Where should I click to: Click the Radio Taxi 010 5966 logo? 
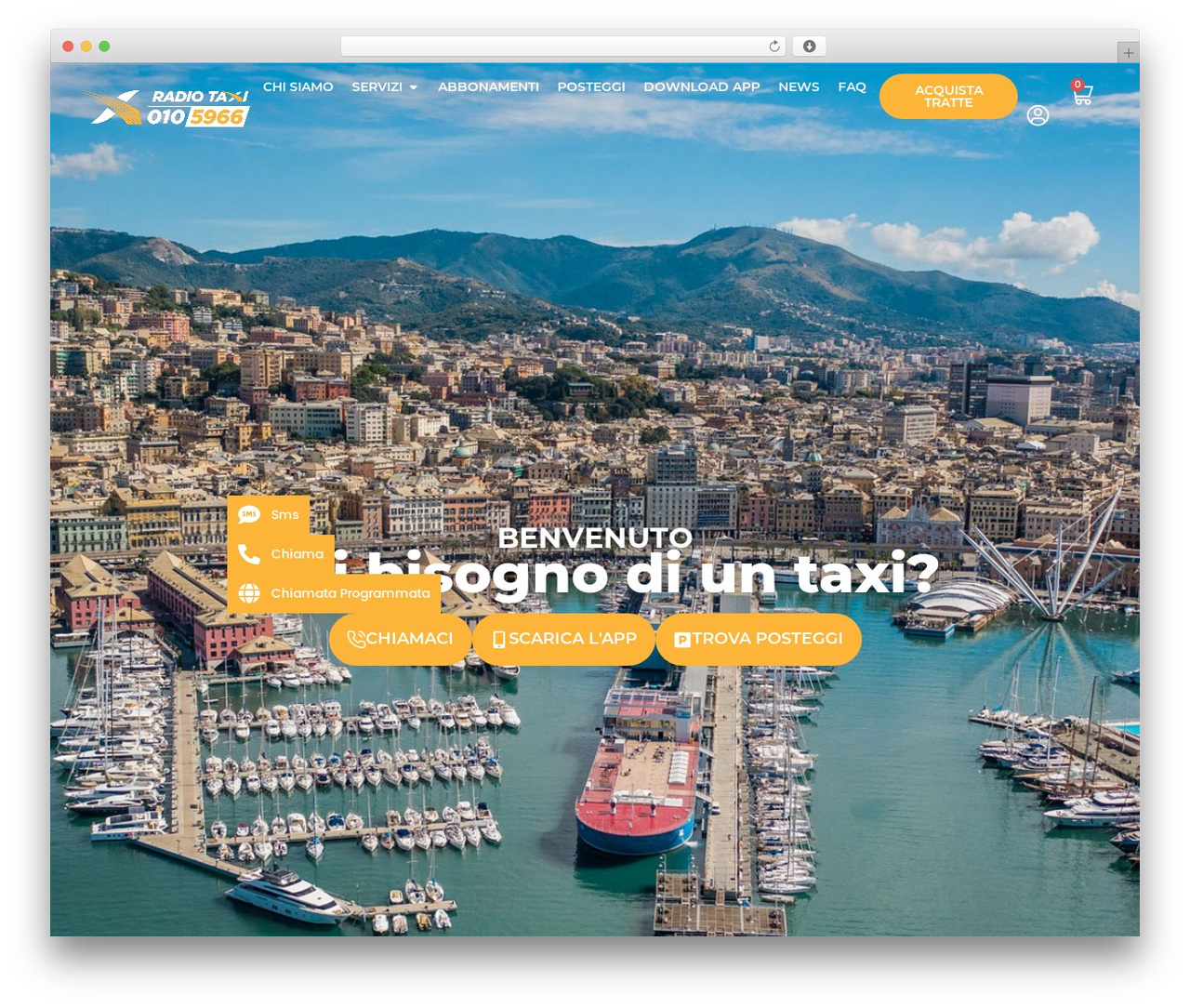click(166, 108)
